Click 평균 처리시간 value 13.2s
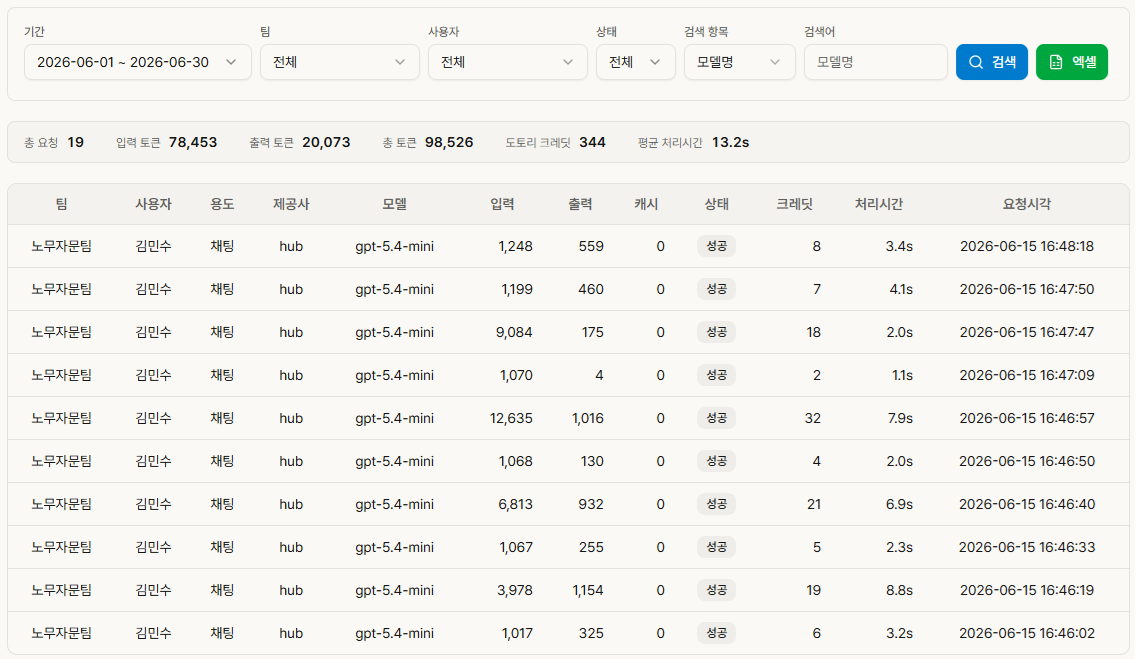The height and width of the screenshot is (663, 1137). 730,142
